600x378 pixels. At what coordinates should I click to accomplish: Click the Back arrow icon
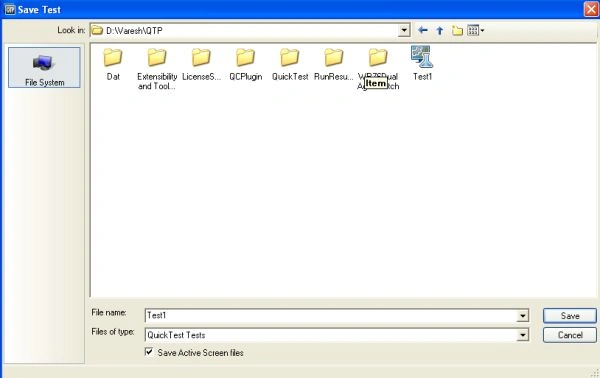click(422, 30)
